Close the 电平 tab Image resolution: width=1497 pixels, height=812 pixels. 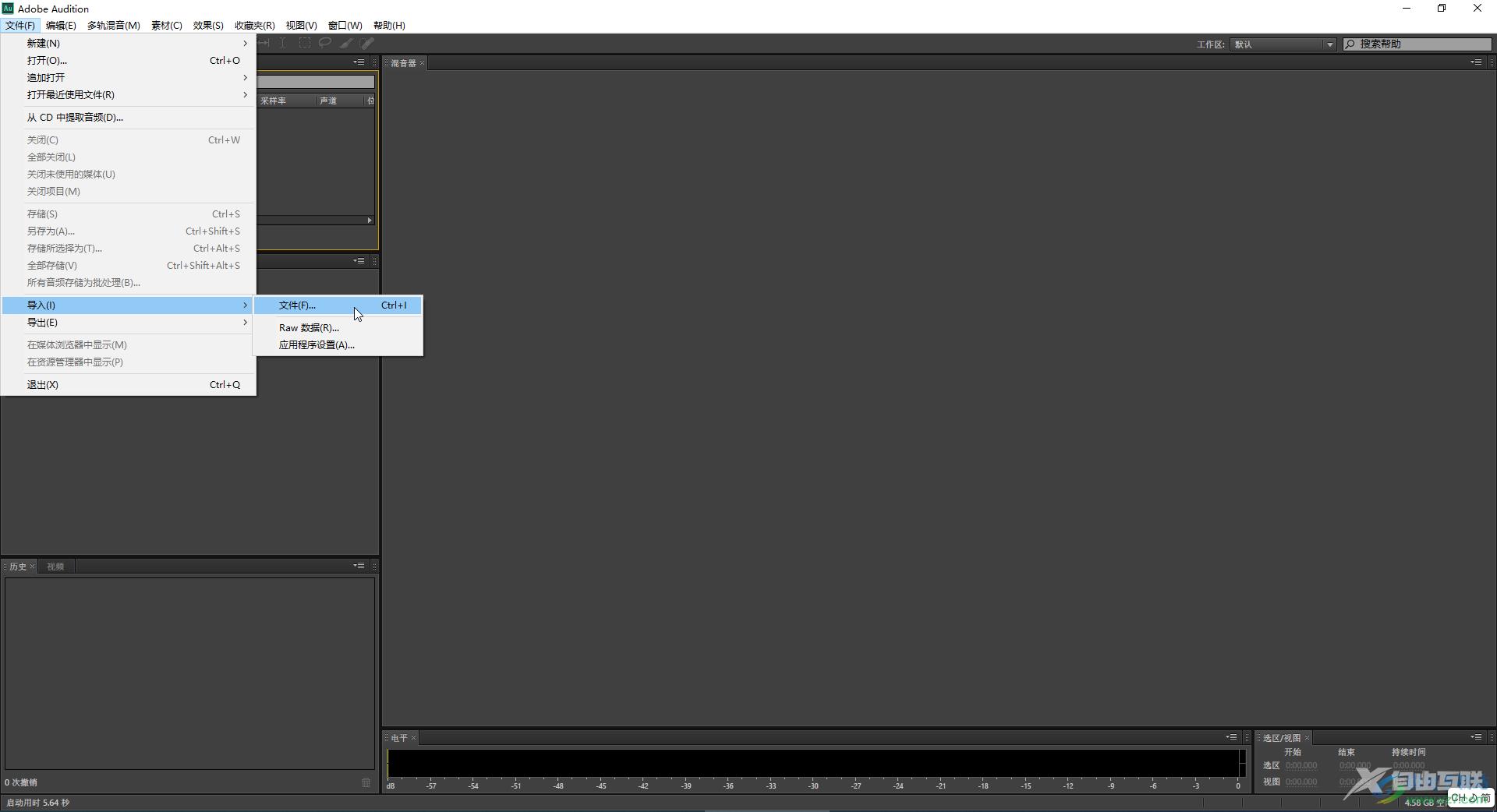[x=413, y=738]
